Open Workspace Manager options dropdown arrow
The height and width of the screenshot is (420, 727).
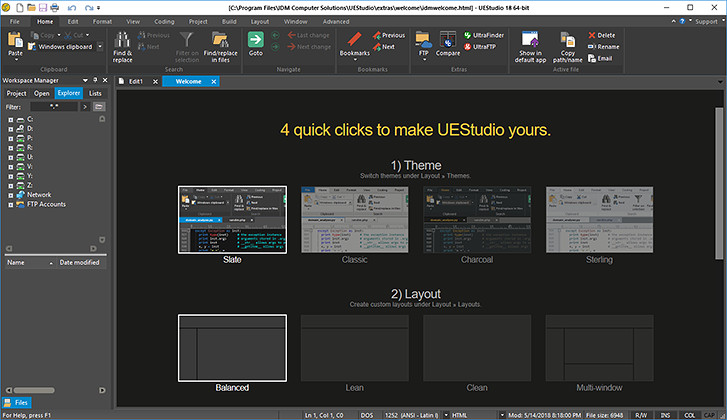click(x=85, y=81)
